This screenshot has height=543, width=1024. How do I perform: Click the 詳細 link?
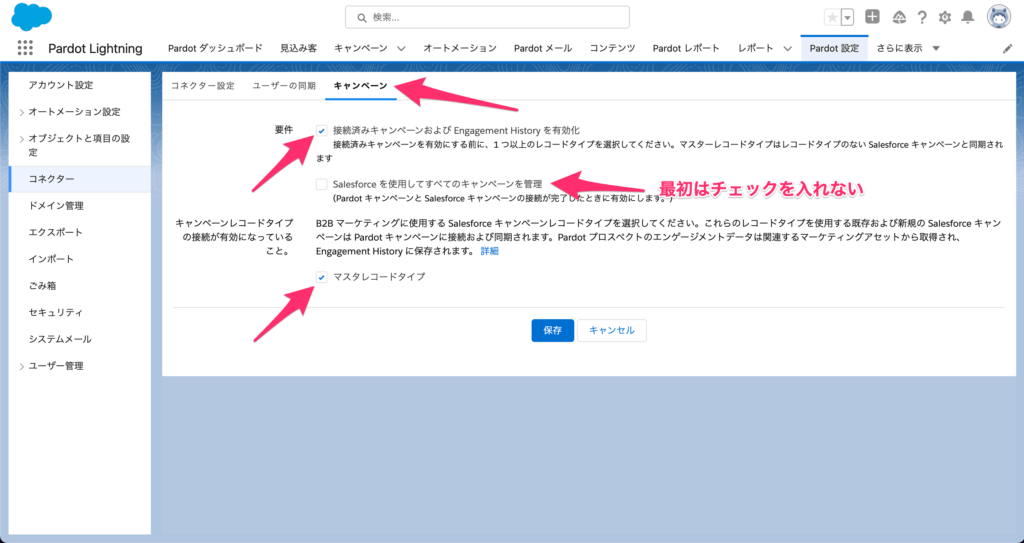click(490, 251)
